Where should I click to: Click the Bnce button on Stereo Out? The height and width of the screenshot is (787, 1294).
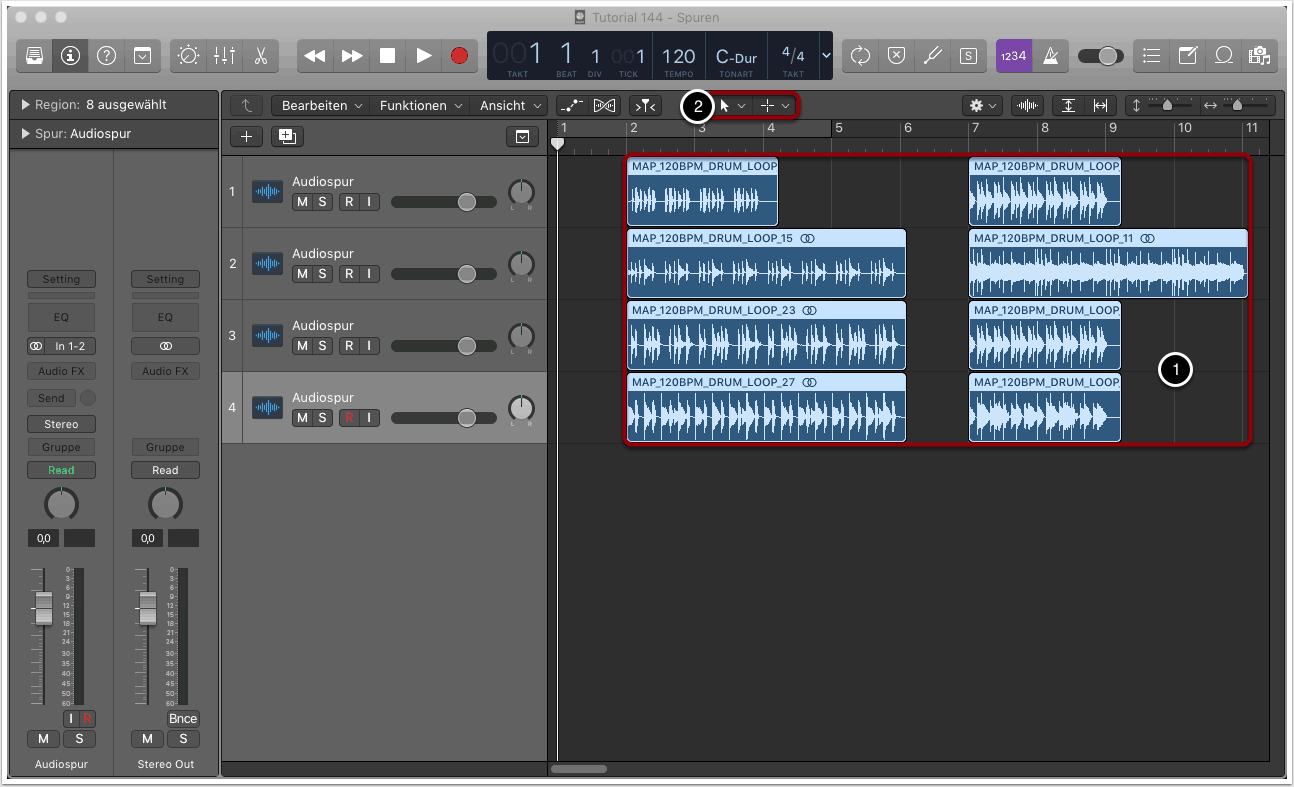point(183,719)
